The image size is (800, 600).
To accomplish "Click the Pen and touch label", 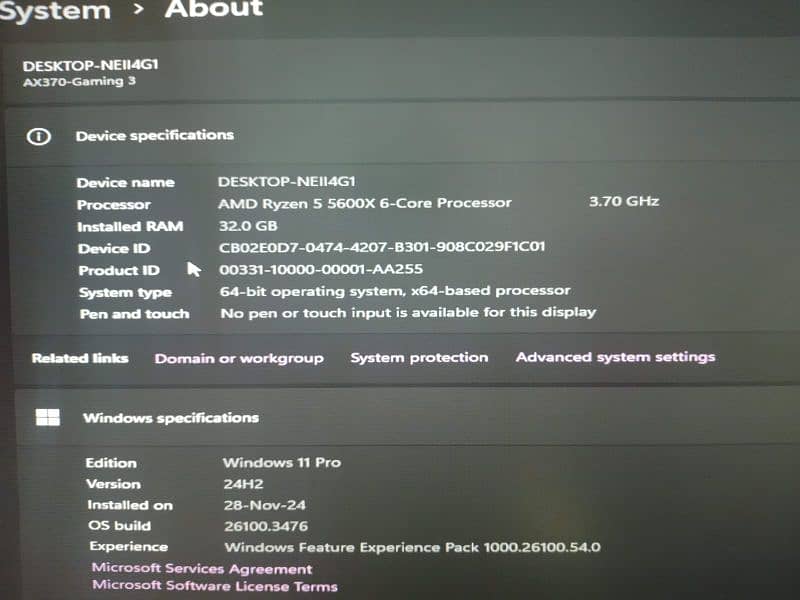I will (134, 314).
